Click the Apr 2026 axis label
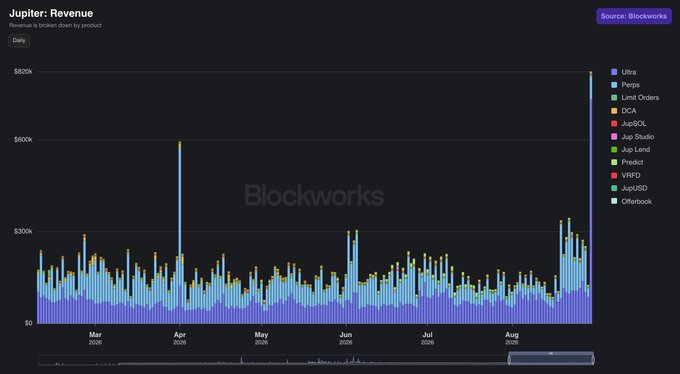Viewport: 680px width, 374px height. coord(180,338)
